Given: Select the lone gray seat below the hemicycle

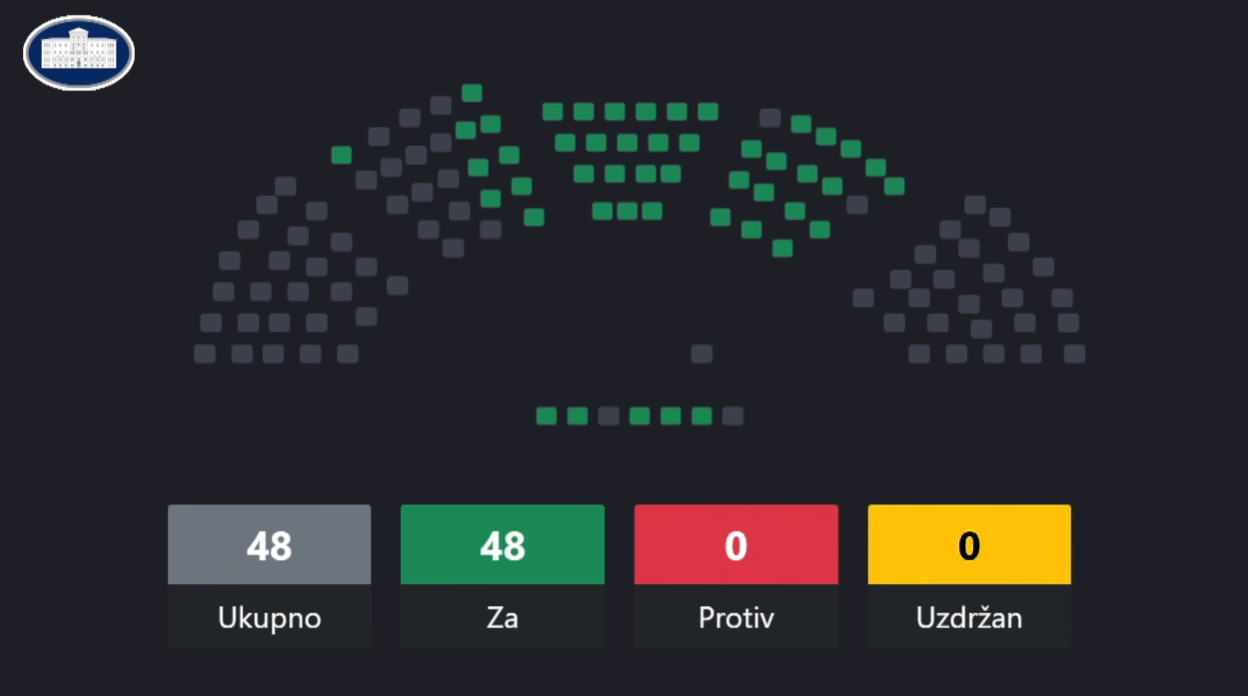Looking at the screenshot, I should click(702, 353).
